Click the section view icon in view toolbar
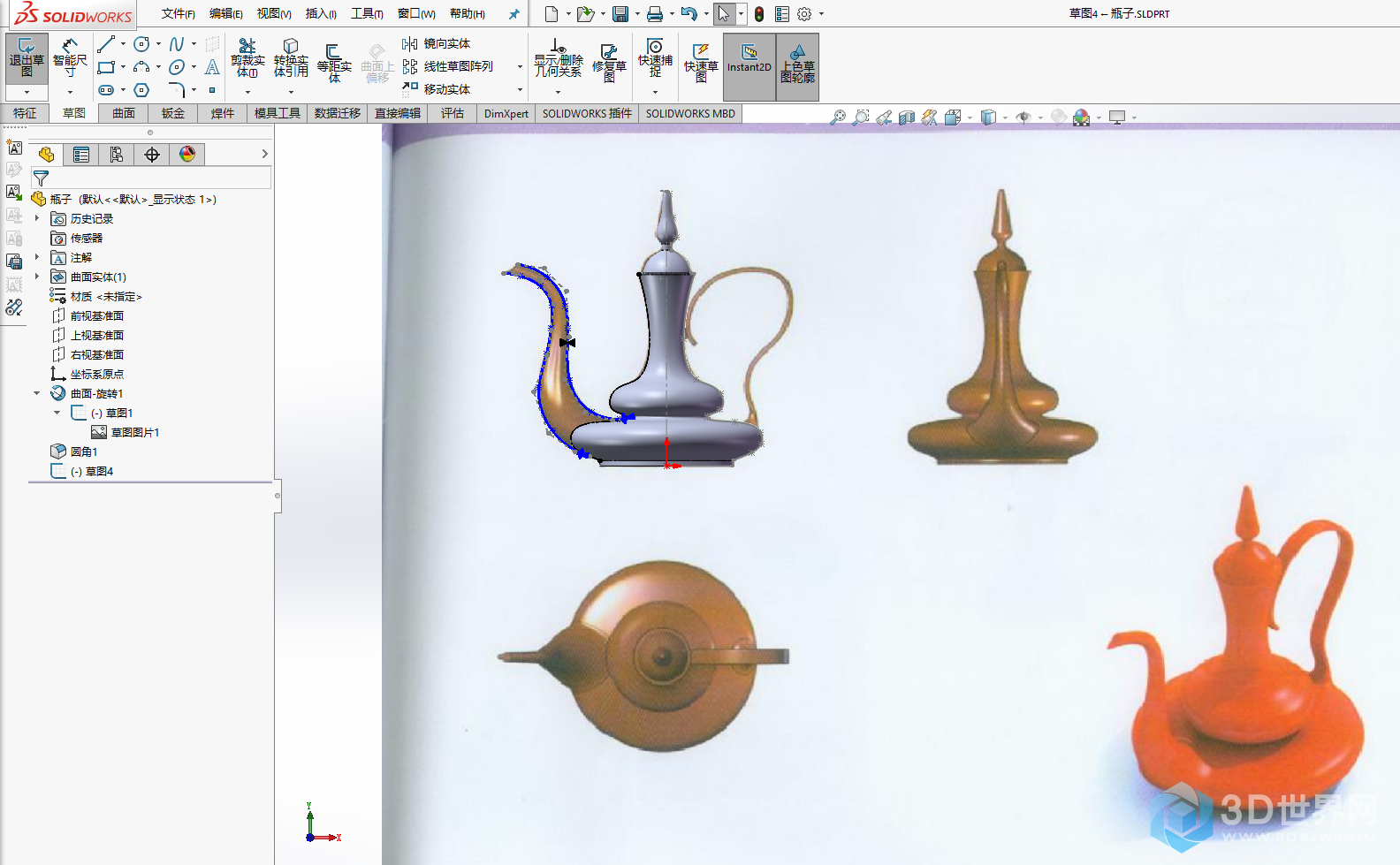Viewport: 1400px width, 865px height. tap(907, 117)
